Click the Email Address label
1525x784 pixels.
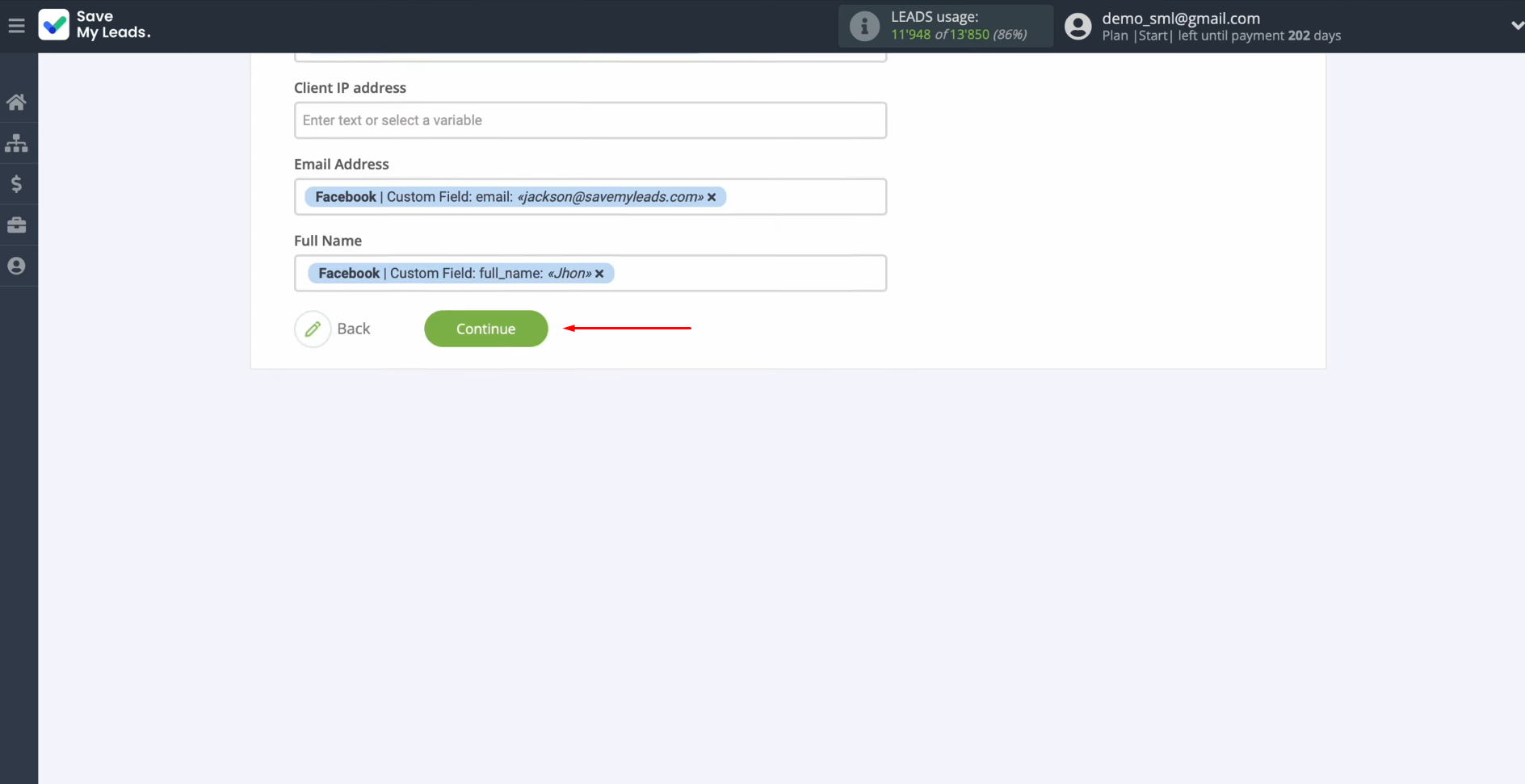tap(342, 164)
